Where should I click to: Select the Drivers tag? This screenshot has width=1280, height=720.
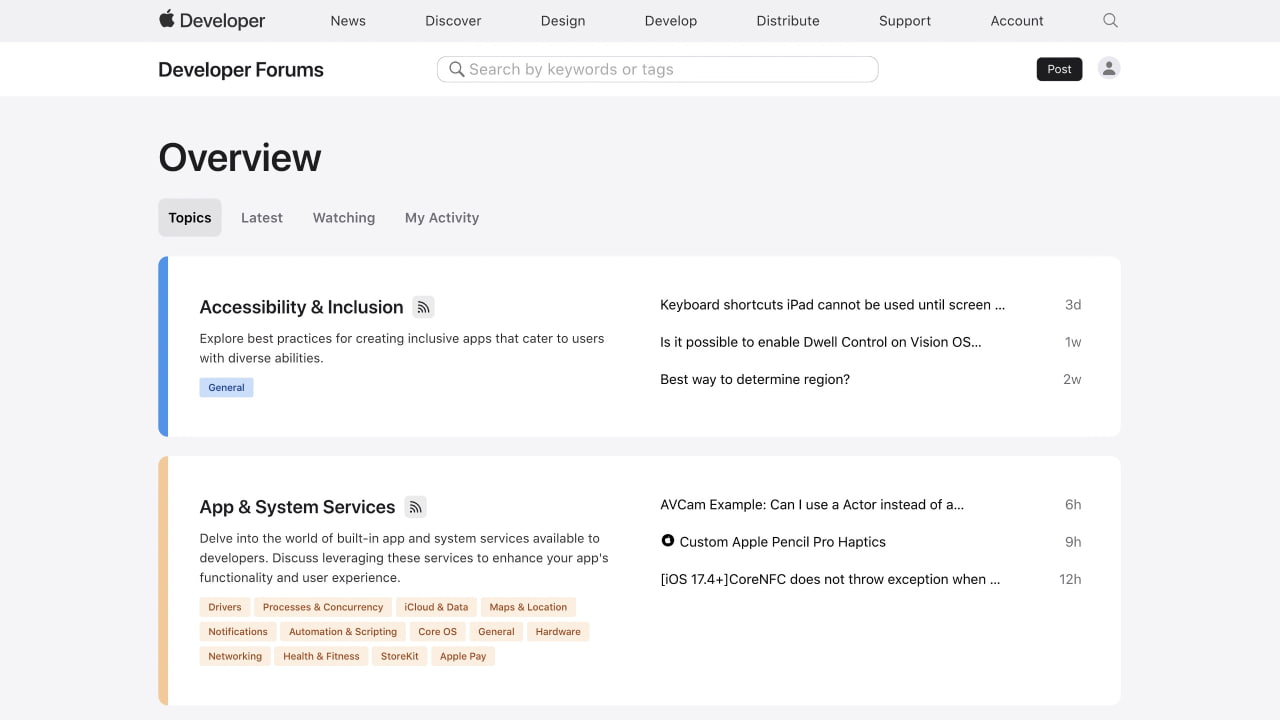point(225,607)
